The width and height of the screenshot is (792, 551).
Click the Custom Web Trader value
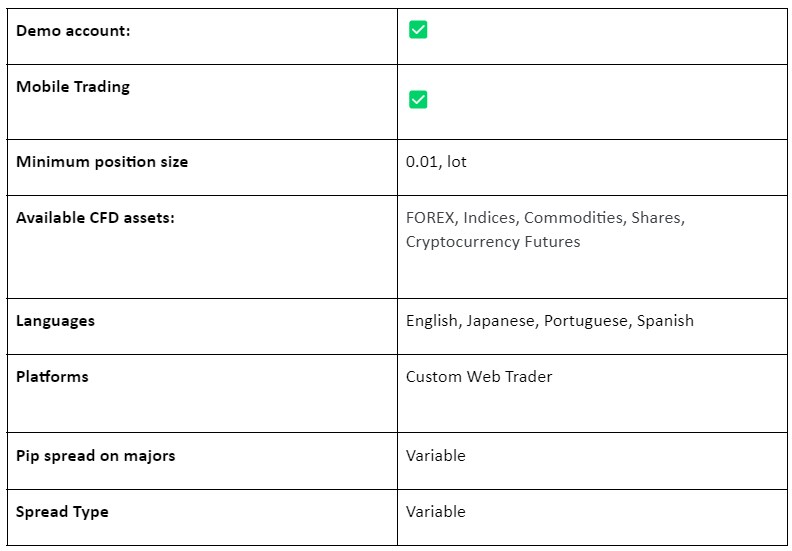tap(479, 377)
